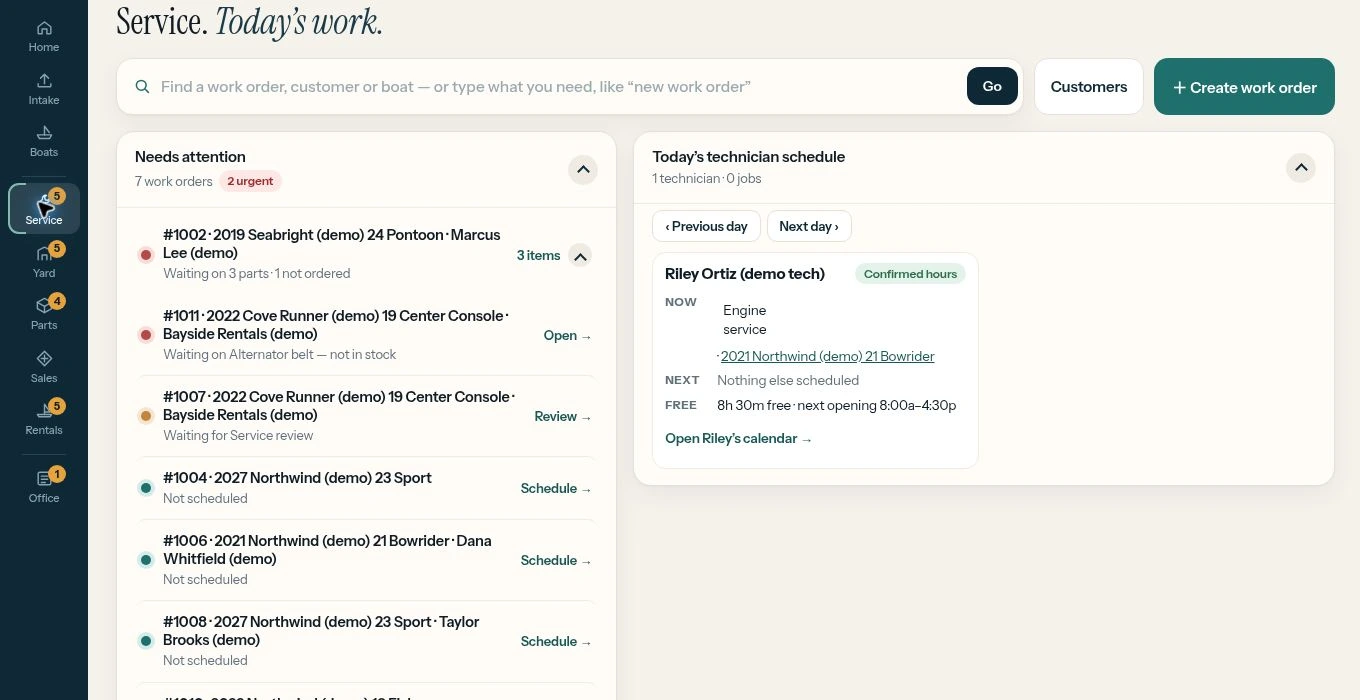Screen dimensions: 1360x700
Task: Click 'Waiting for Service review' status text
Action: (238, 436)
